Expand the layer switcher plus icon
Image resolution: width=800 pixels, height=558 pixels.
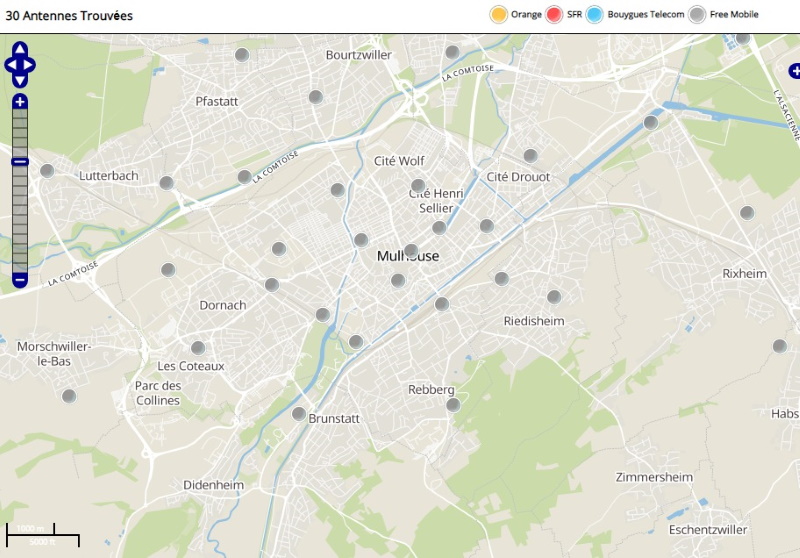794,70
